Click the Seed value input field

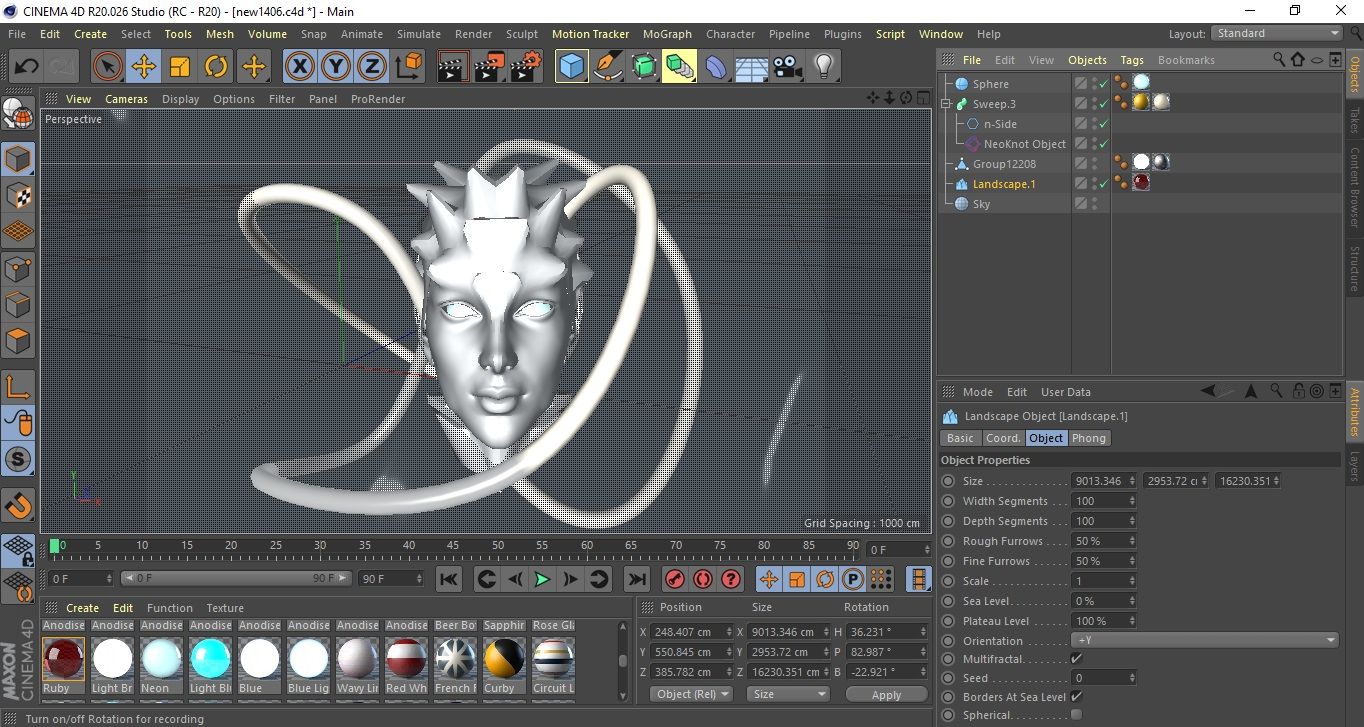coord(1100,678)
